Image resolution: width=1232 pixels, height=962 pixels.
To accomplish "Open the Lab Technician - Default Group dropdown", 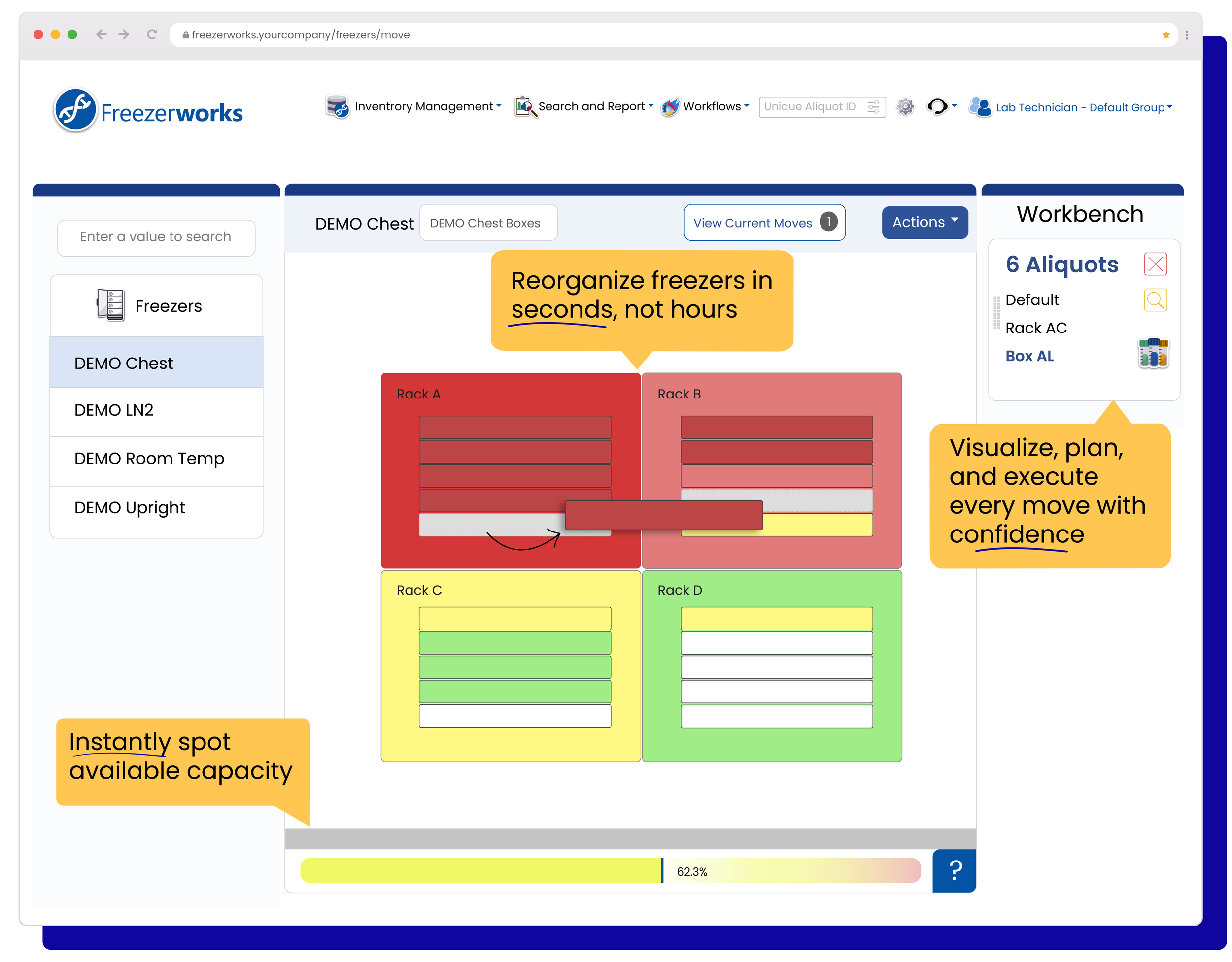I will [x=1070, y=107].
